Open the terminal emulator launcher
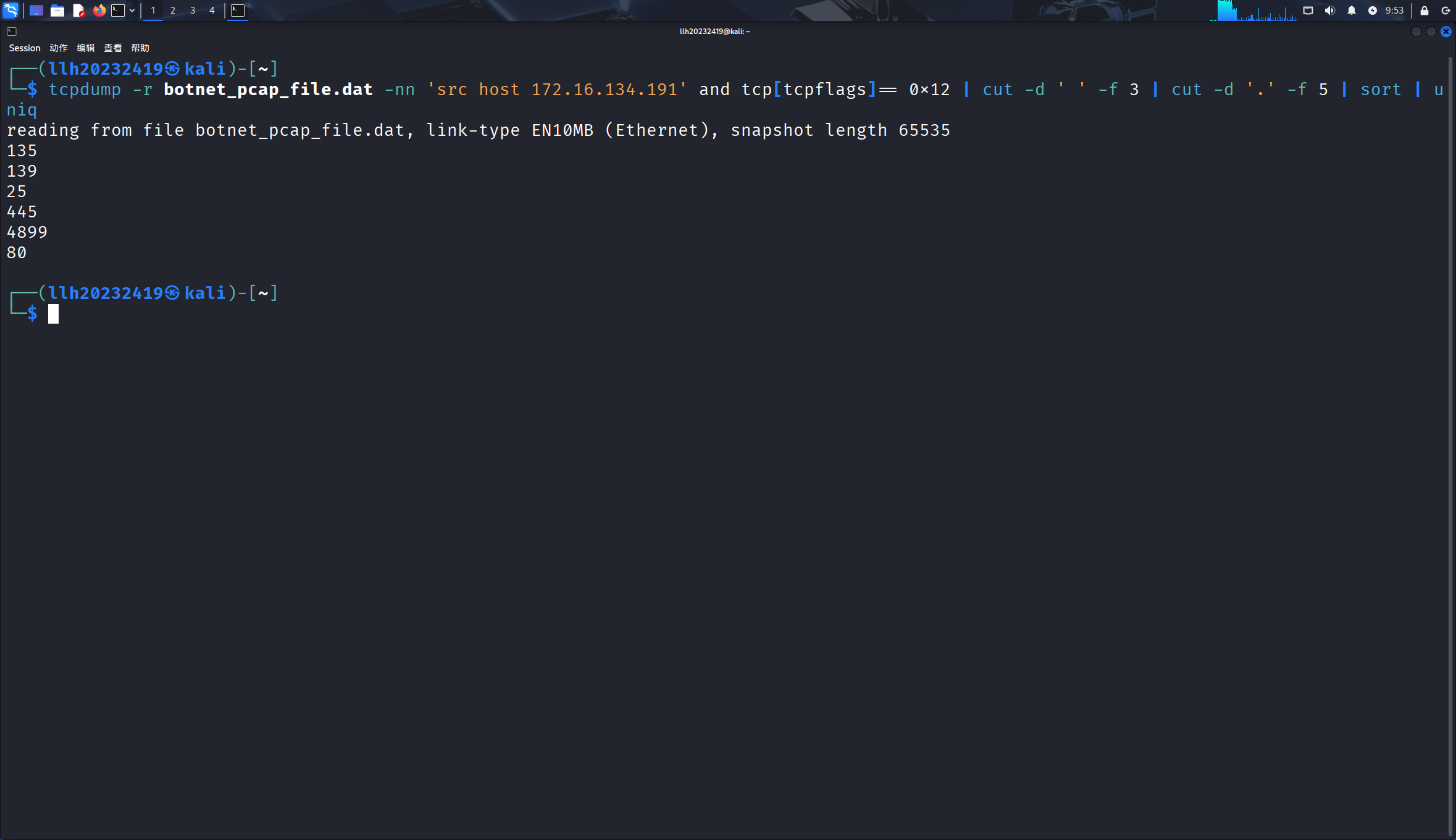This screenshot has height=840, width=1456. pyautogui.click(x=118, y=10)
